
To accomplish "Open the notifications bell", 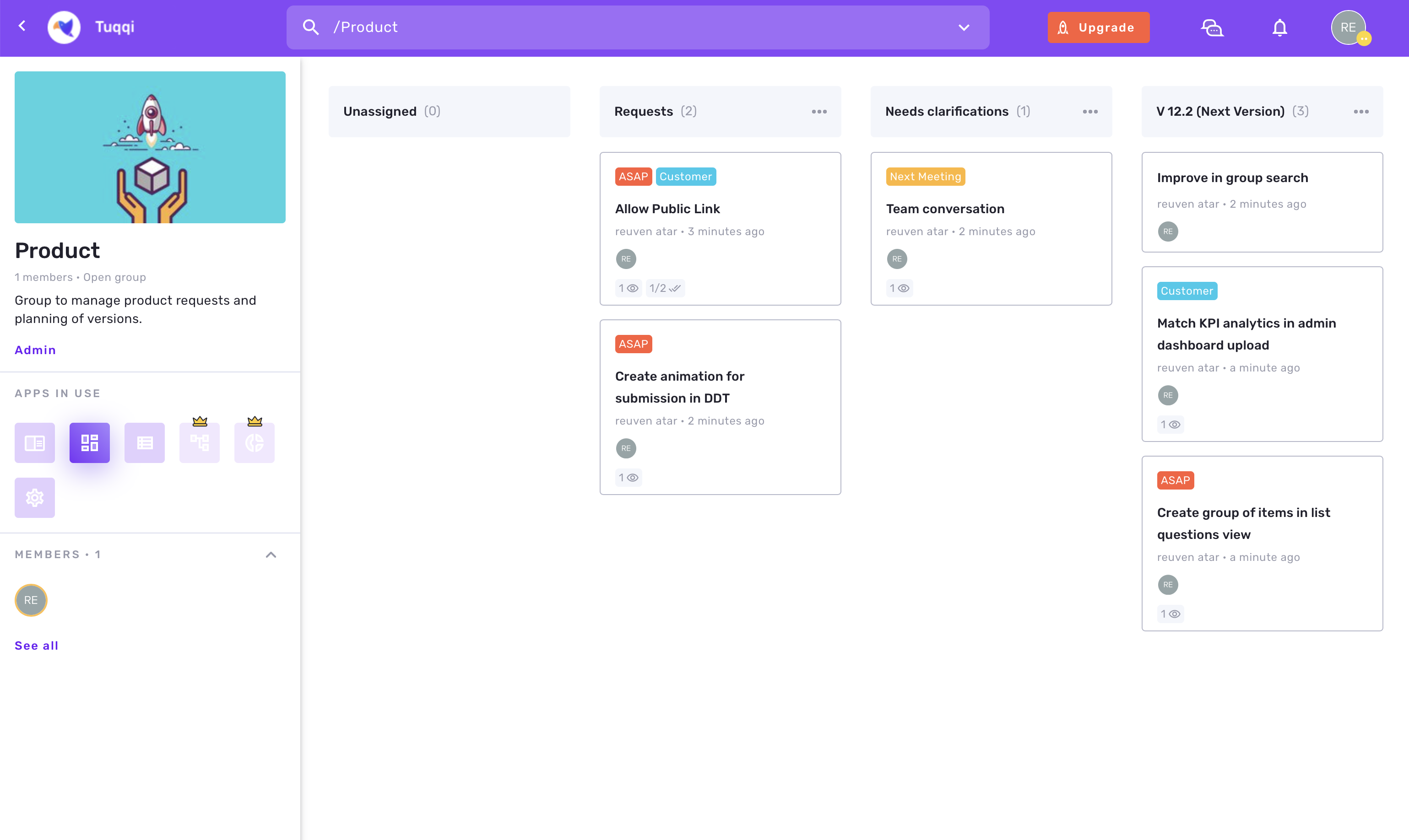I will click(x=1280, y=27).
